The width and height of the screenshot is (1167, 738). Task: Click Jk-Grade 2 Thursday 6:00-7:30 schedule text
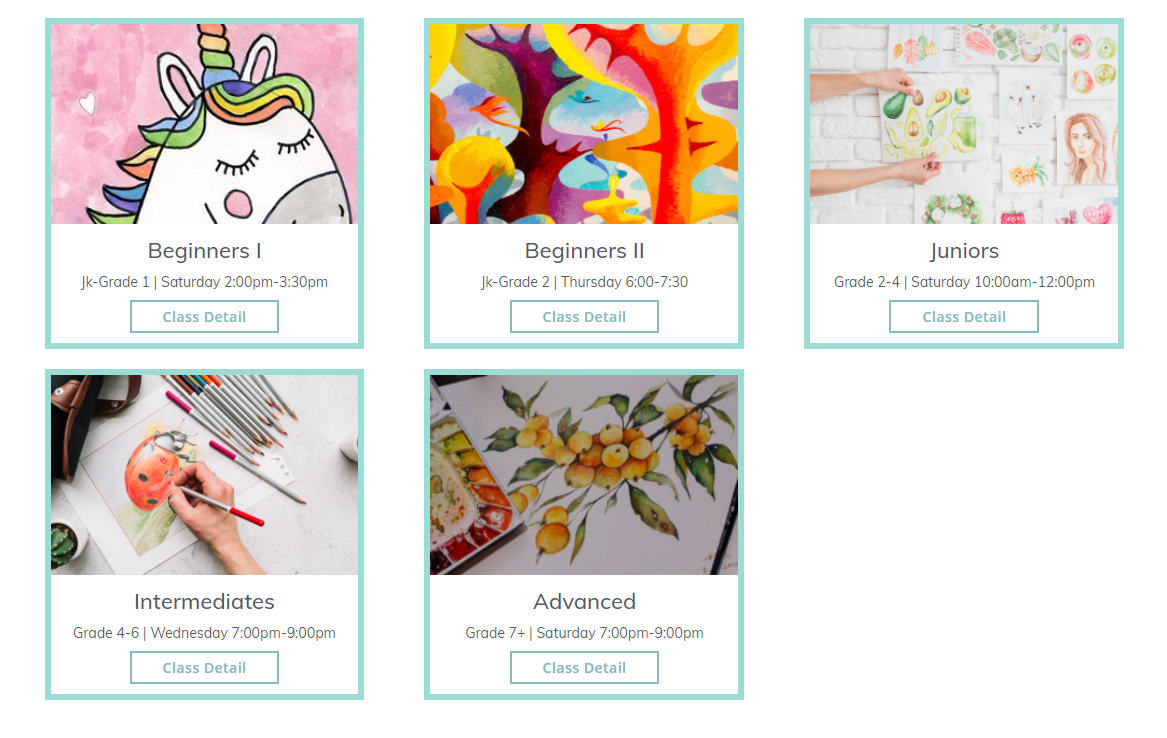[x=584, y=282]
